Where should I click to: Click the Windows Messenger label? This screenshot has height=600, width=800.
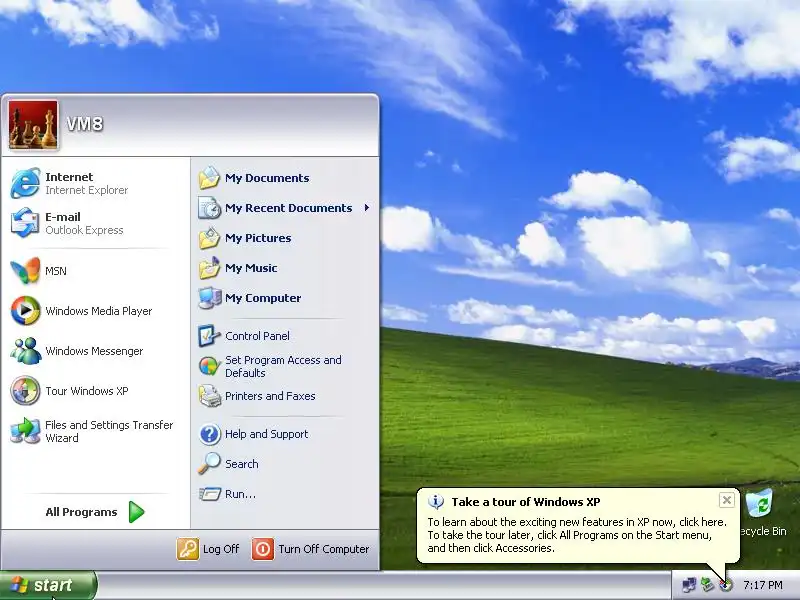click(94, 351)
